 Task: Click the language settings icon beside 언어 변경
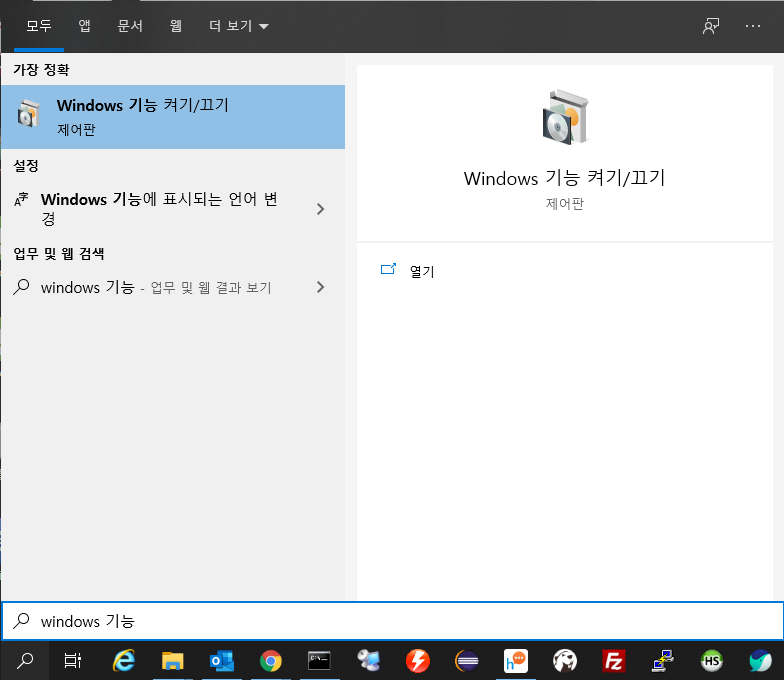[x=21, y=200]
